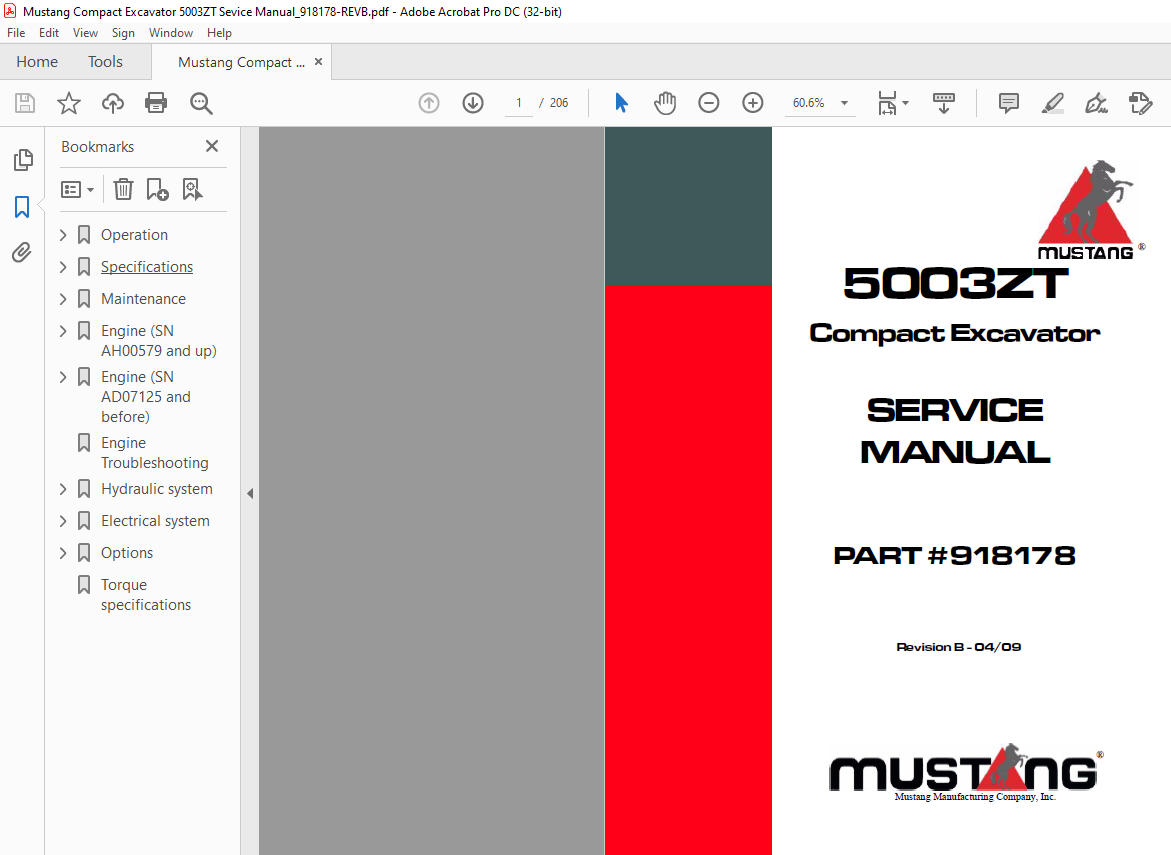This screenshot has width=1171, height=855.
Task: Collapse navigation pane with side arrow
Action: (250, 494)
